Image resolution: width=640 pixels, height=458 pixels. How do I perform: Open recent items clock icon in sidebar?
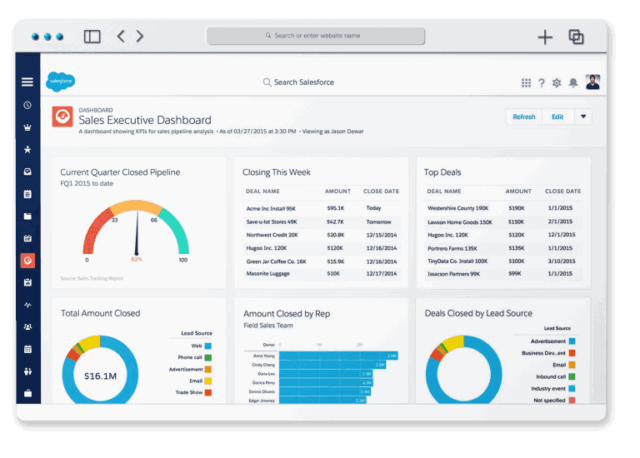(x=27, y=105)
